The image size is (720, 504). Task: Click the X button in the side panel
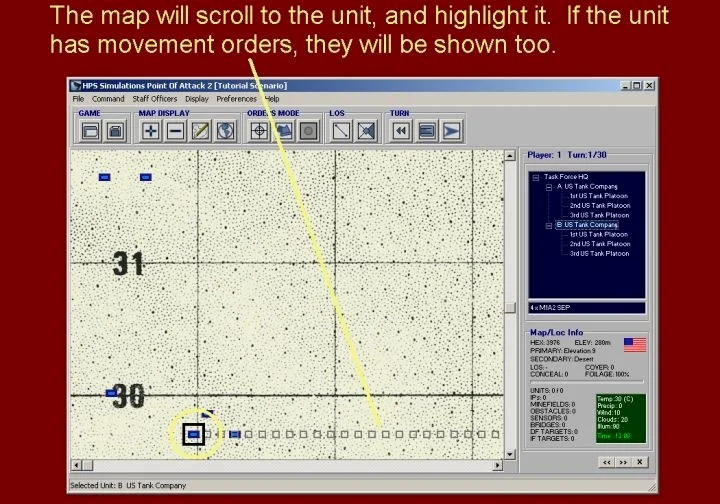click(x=640, y=462)
